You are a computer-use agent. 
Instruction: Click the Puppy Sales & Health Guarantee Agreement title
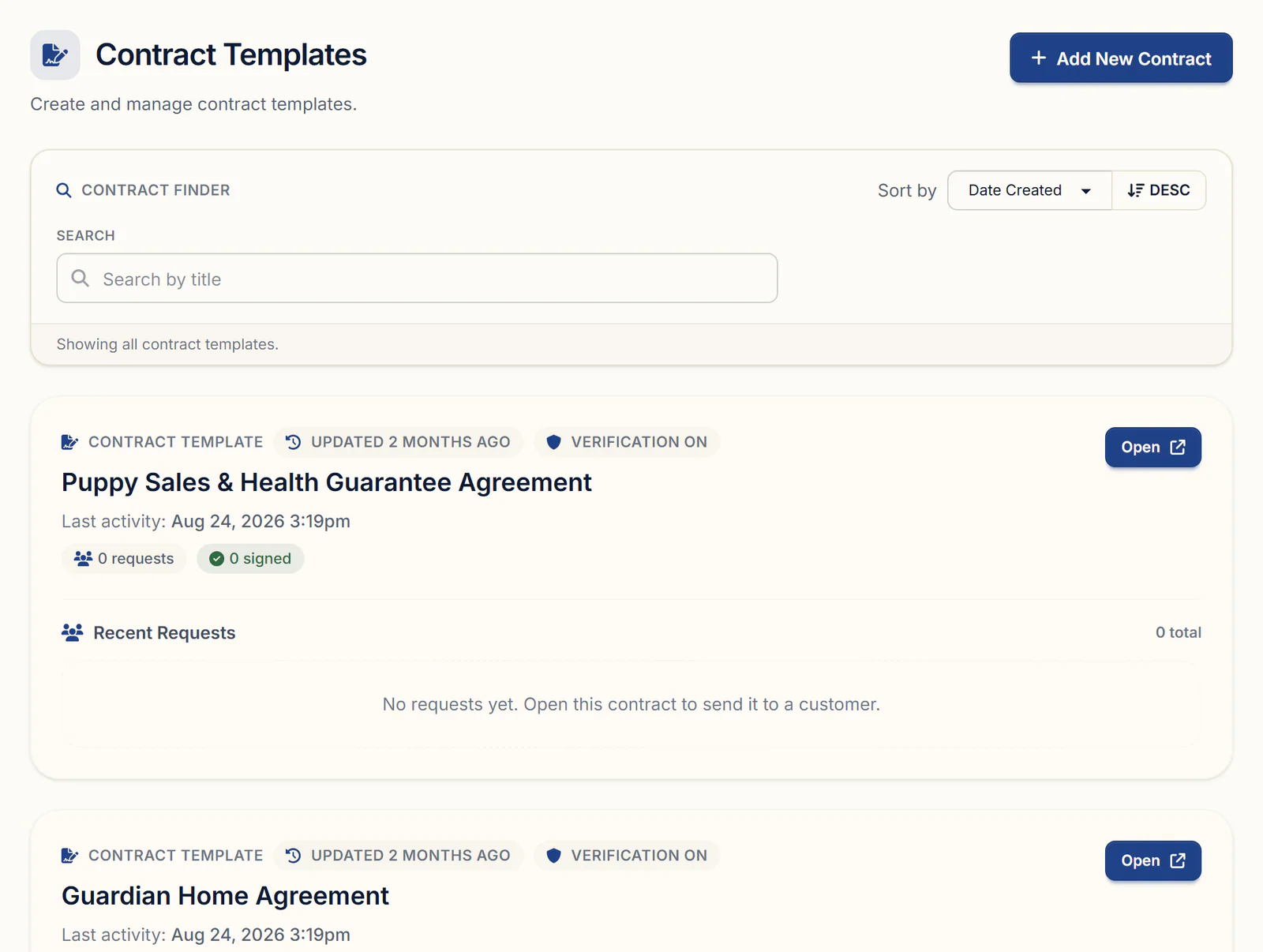327,482
